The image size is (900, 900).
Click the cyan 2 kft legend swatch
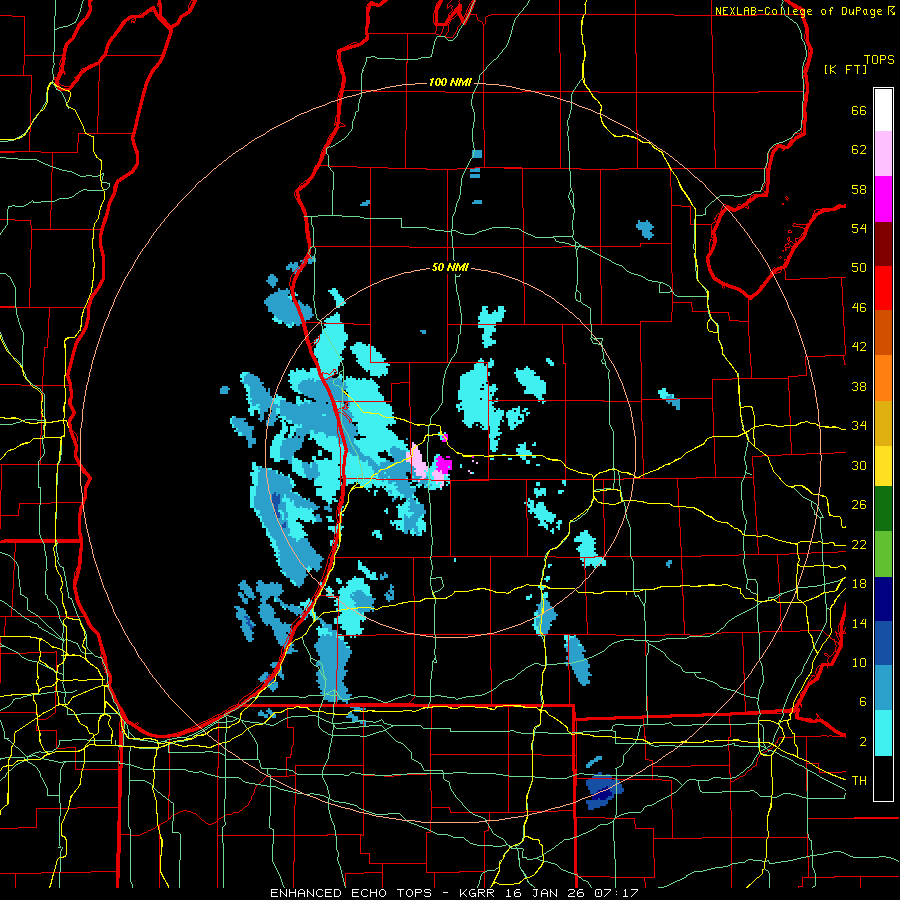[883, 733]
